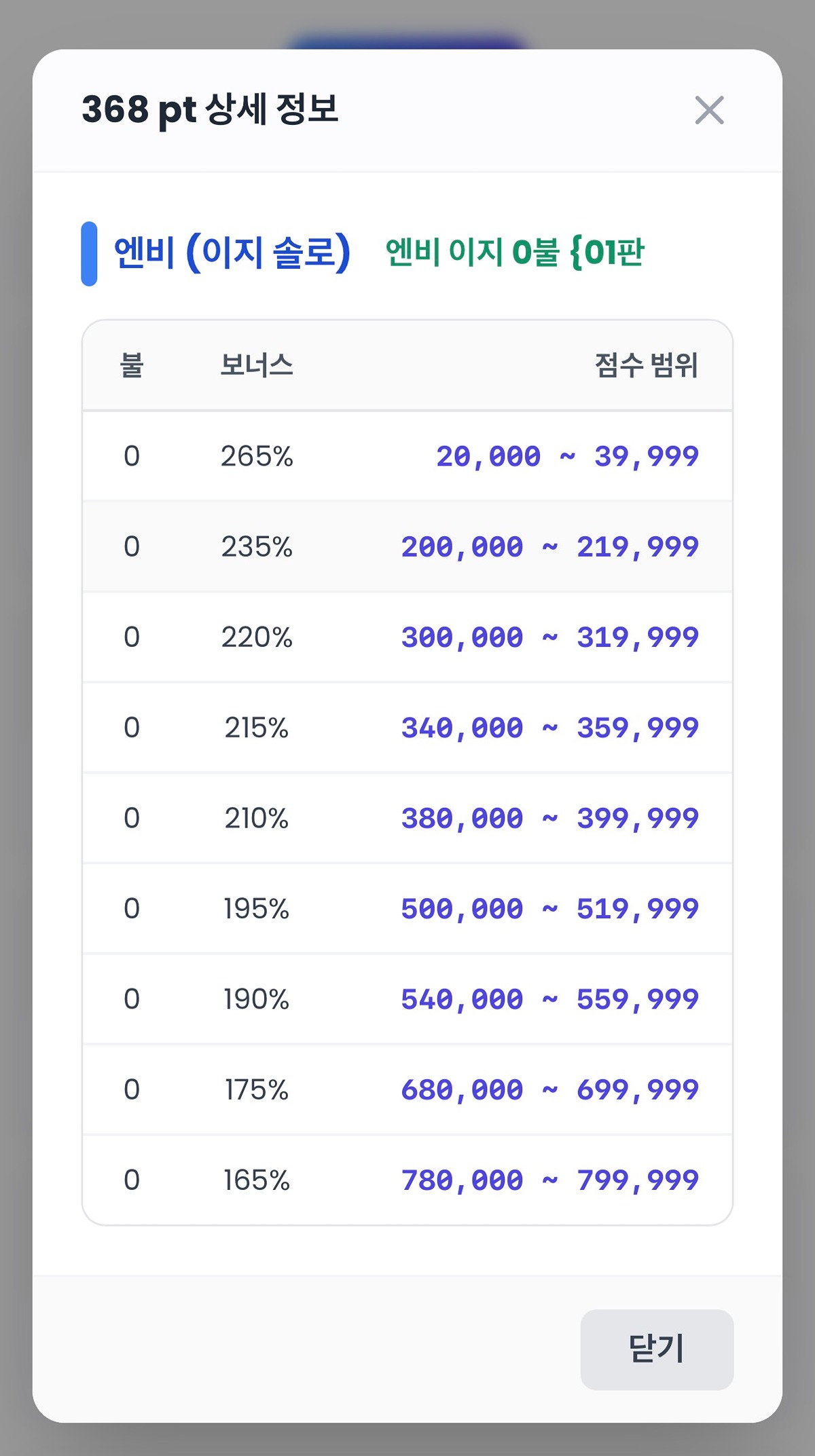Click score range 780,000 ~ 799,999
The image size is (815, 1456).
pyautogui.click(x=549, y=1180)
